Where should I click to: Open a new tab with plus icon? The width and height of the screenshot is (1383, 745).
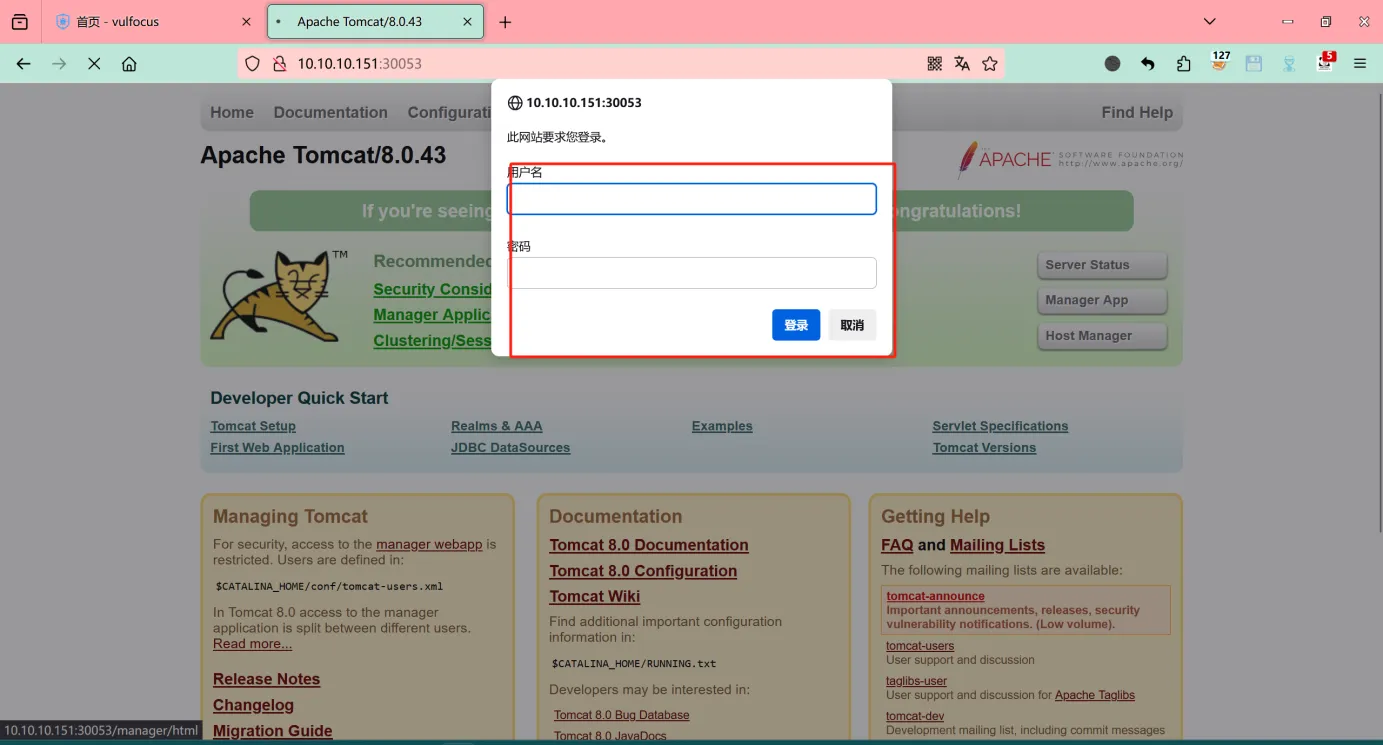pyautogui.click(x=505, y=22)
